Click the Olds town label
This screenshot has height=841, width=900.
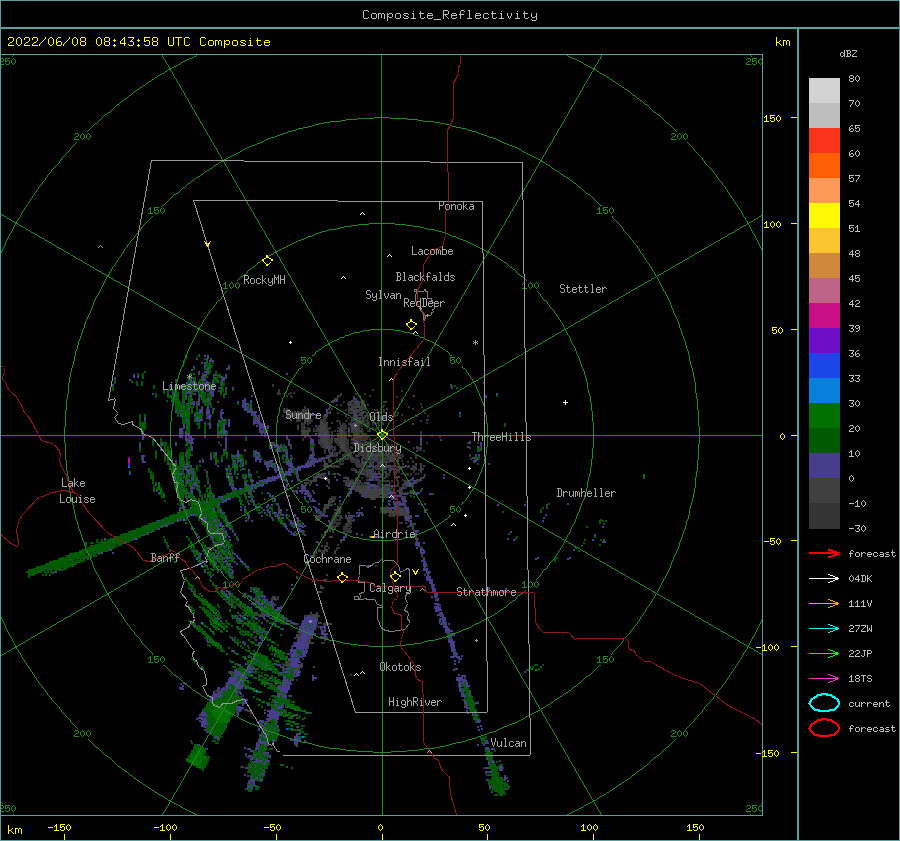[x=381, y=417]
